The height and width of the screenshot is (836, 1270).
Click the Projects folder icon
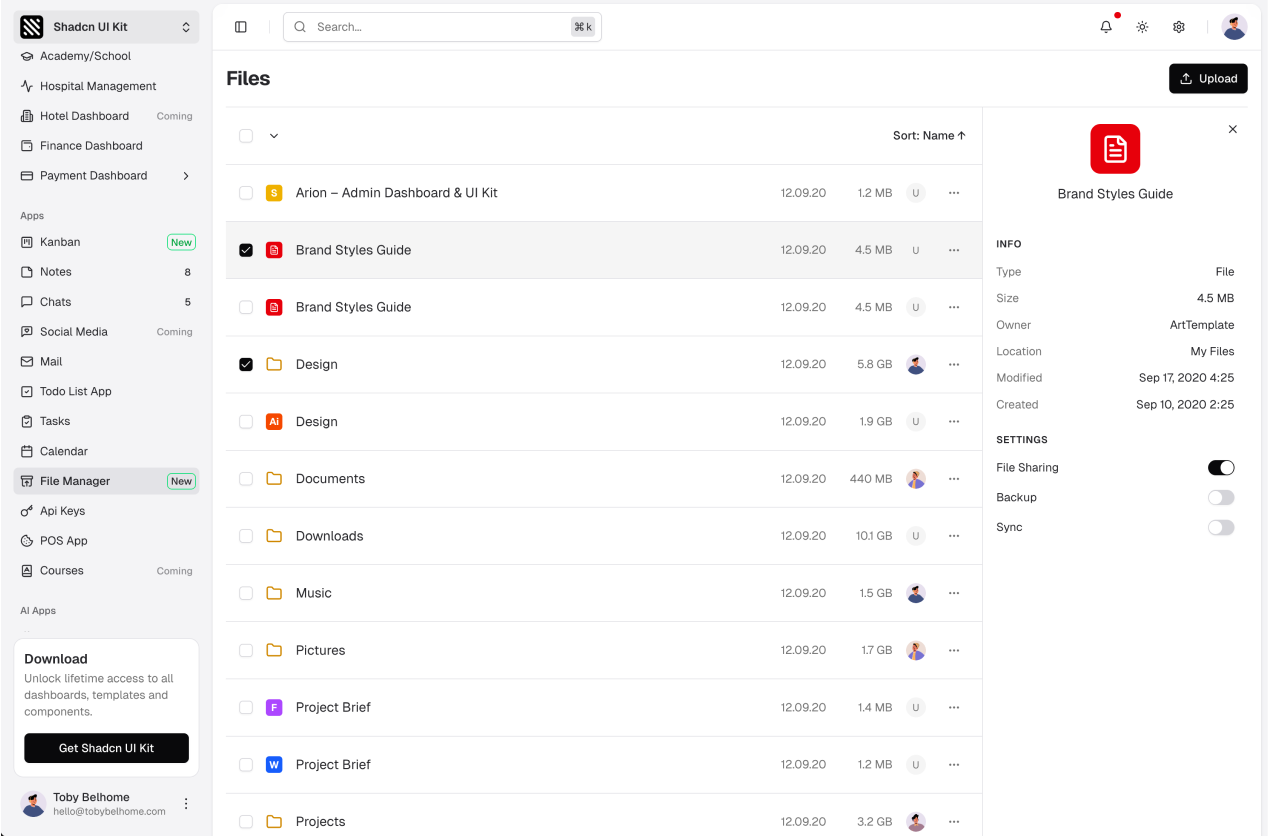(274, 822)
